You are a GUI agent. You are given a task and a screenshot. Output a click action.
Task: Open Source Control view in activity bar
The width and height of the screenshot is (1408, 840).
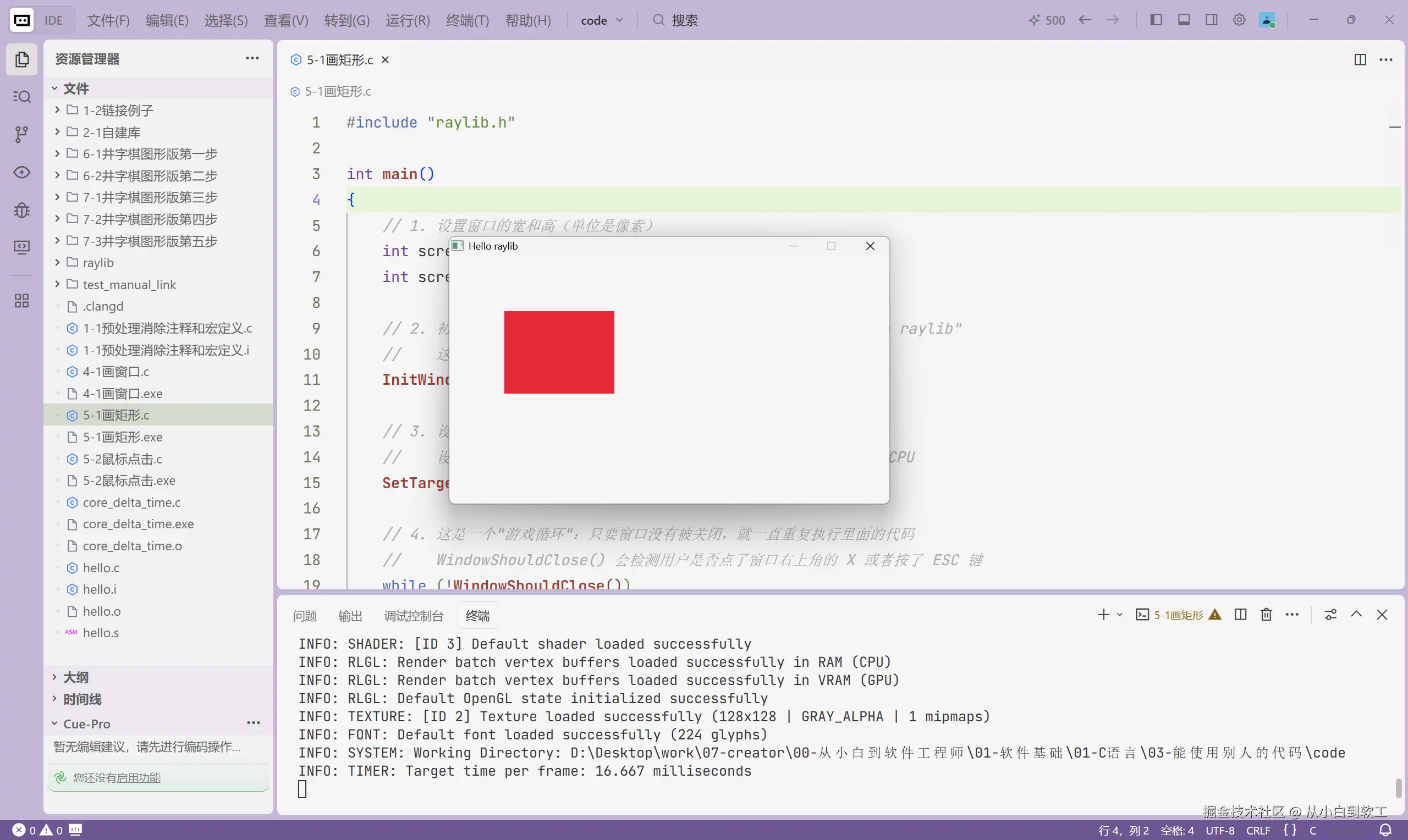coord(21,134)
